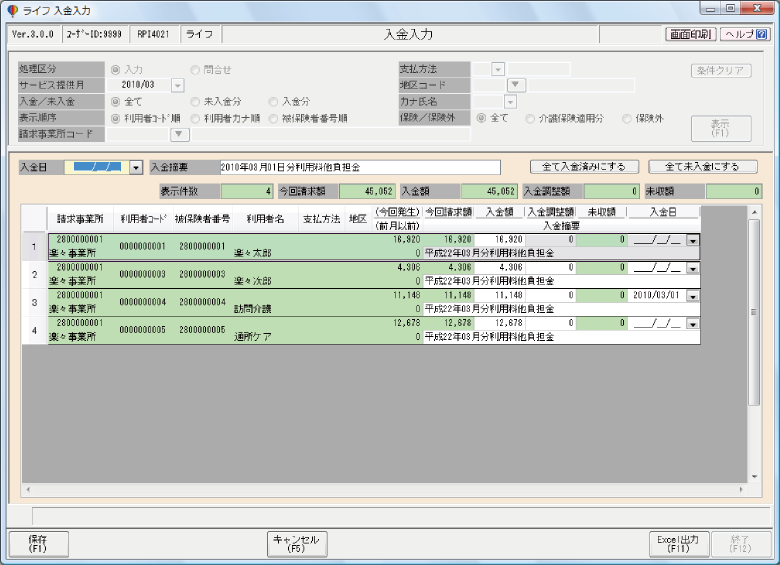
Task: Click 利用者名 column header
Action: (x=266, y=219)
